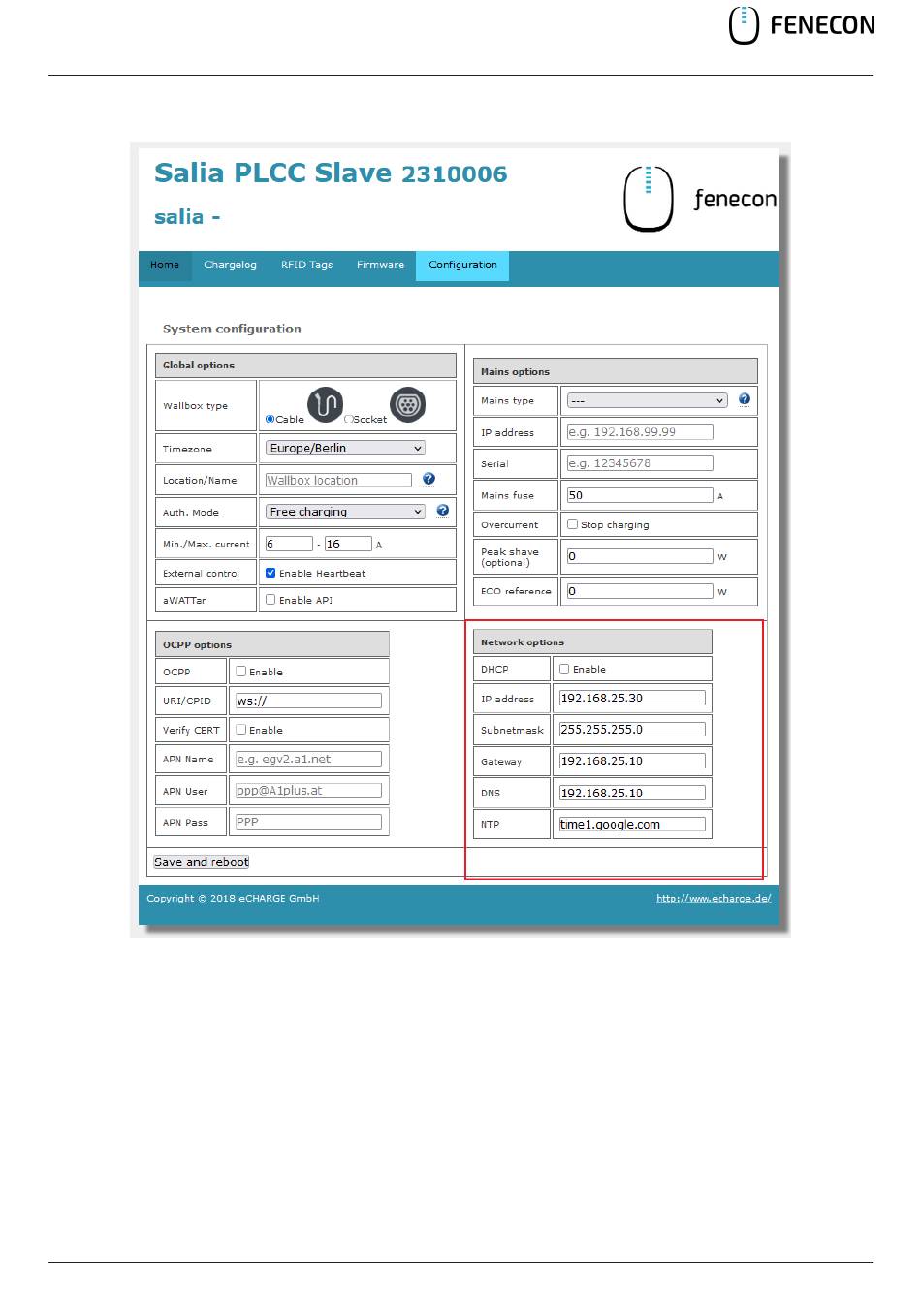Click the Copyright 2018 eCHARGE GmbH text
This screenshot has height=1316, width=921.
233,898
